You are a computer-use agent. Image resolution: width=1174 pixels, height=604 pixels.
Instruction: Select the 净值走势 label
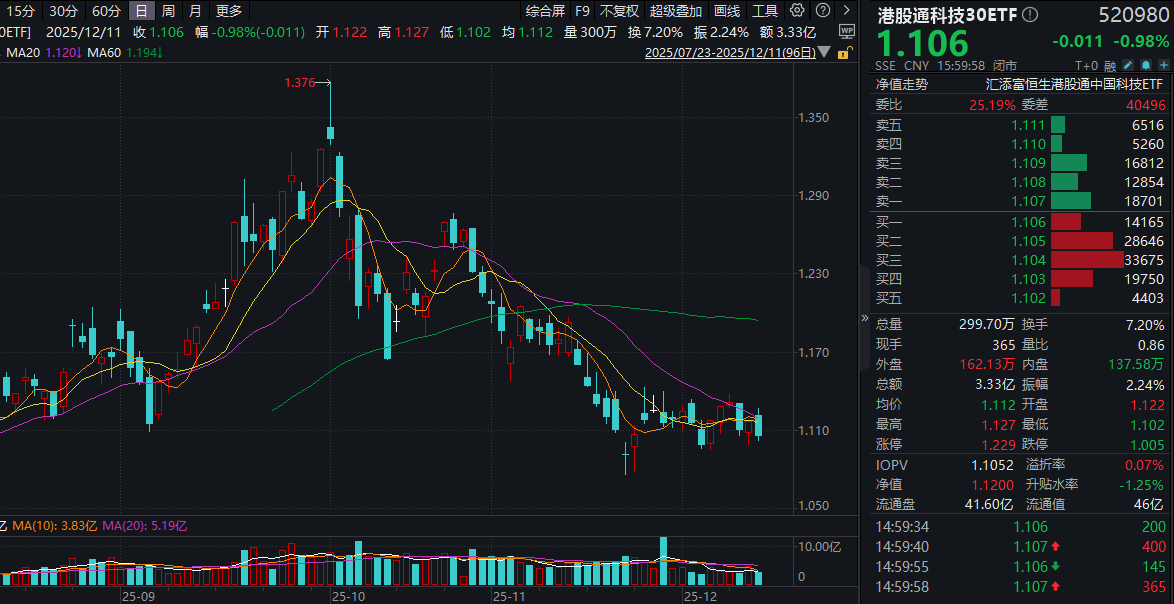[902, 85]
